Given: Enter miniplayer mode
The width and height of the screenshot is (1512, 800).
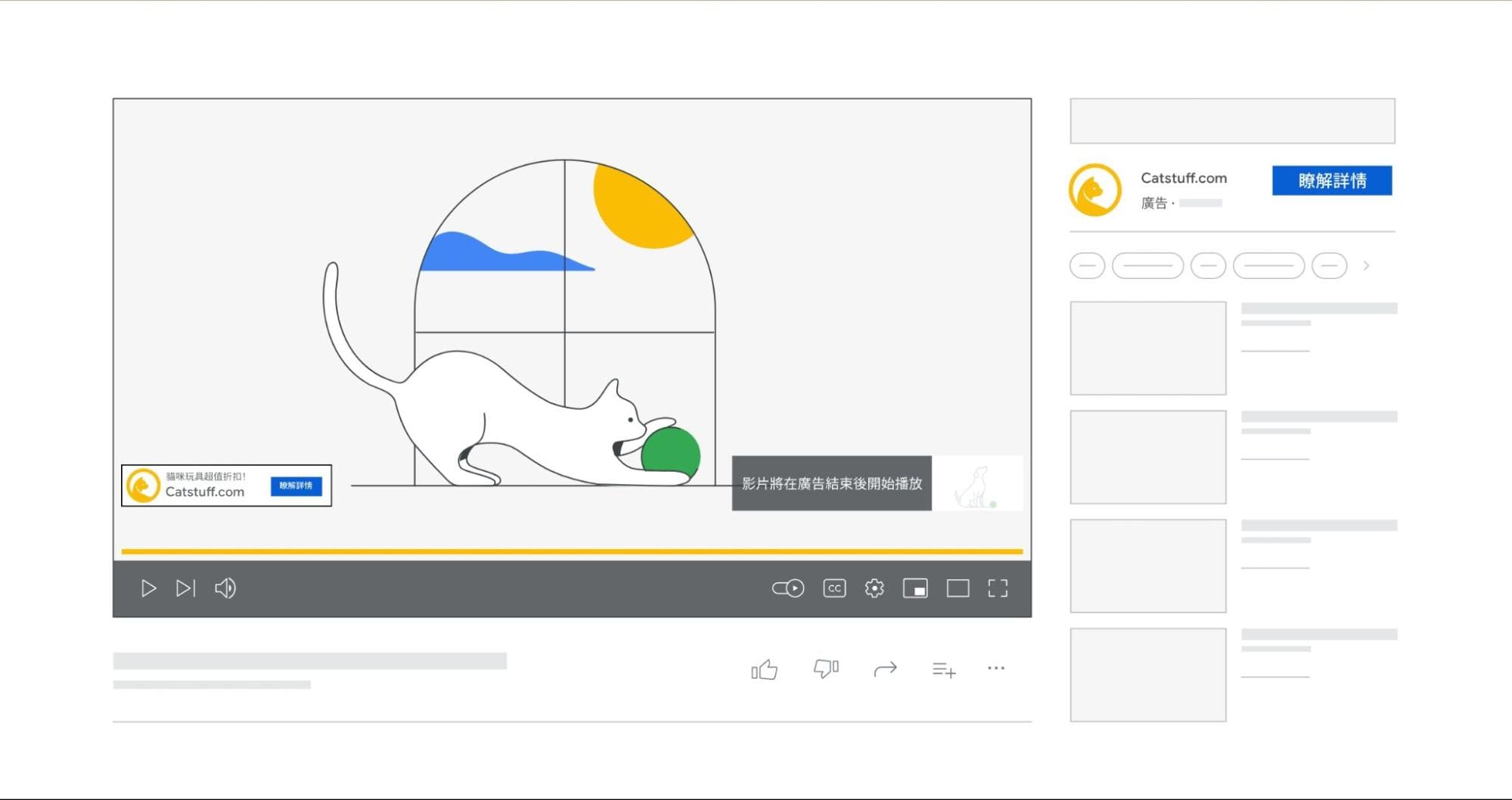Looking at the screenshot, I should [x=915, y=588].
